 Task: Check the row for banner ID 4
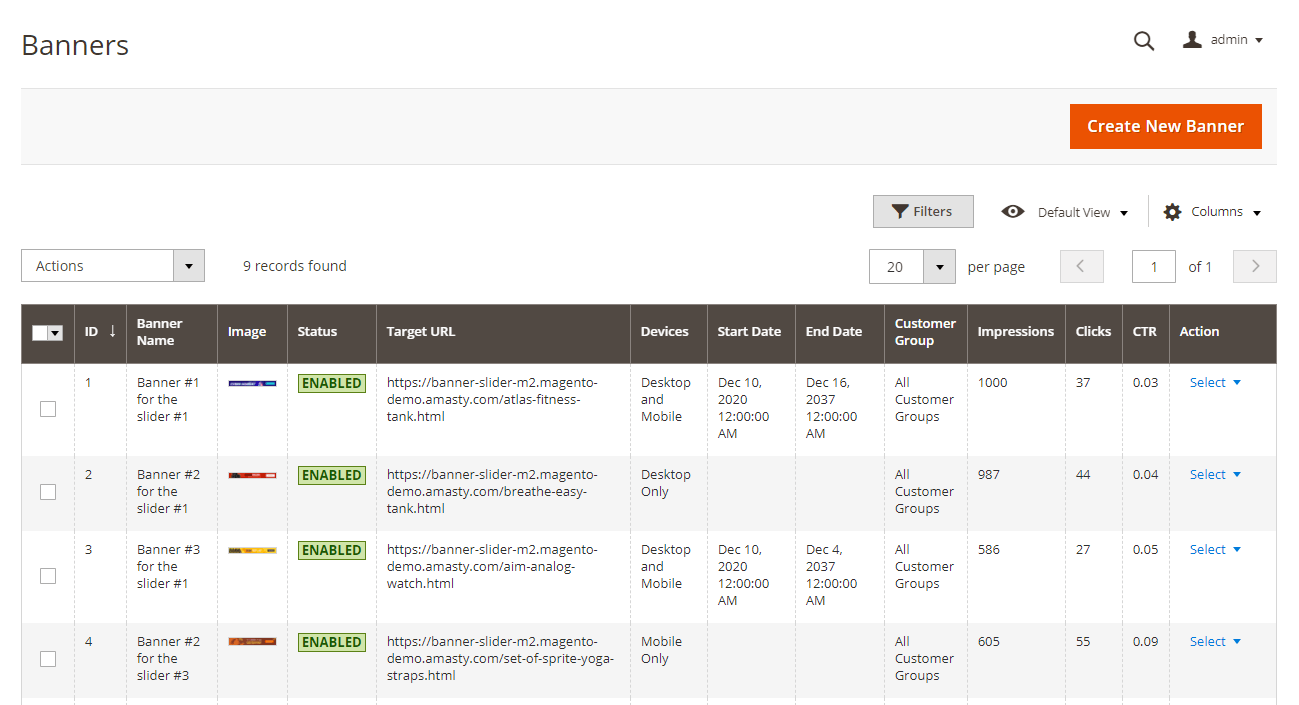click(x=48, y=659)
